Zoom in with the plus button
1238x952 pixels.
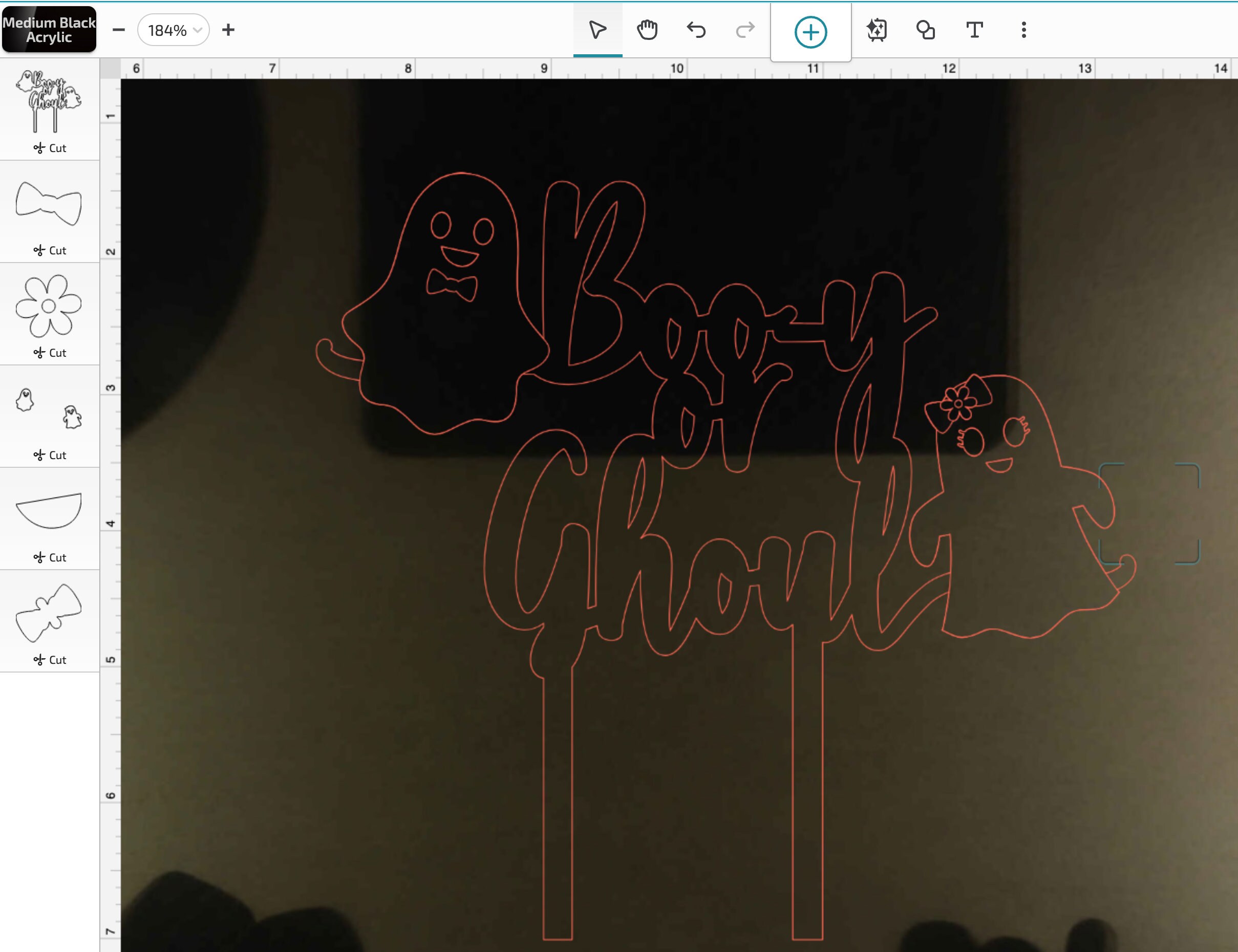pyautogui.click(x=228, y=30)
